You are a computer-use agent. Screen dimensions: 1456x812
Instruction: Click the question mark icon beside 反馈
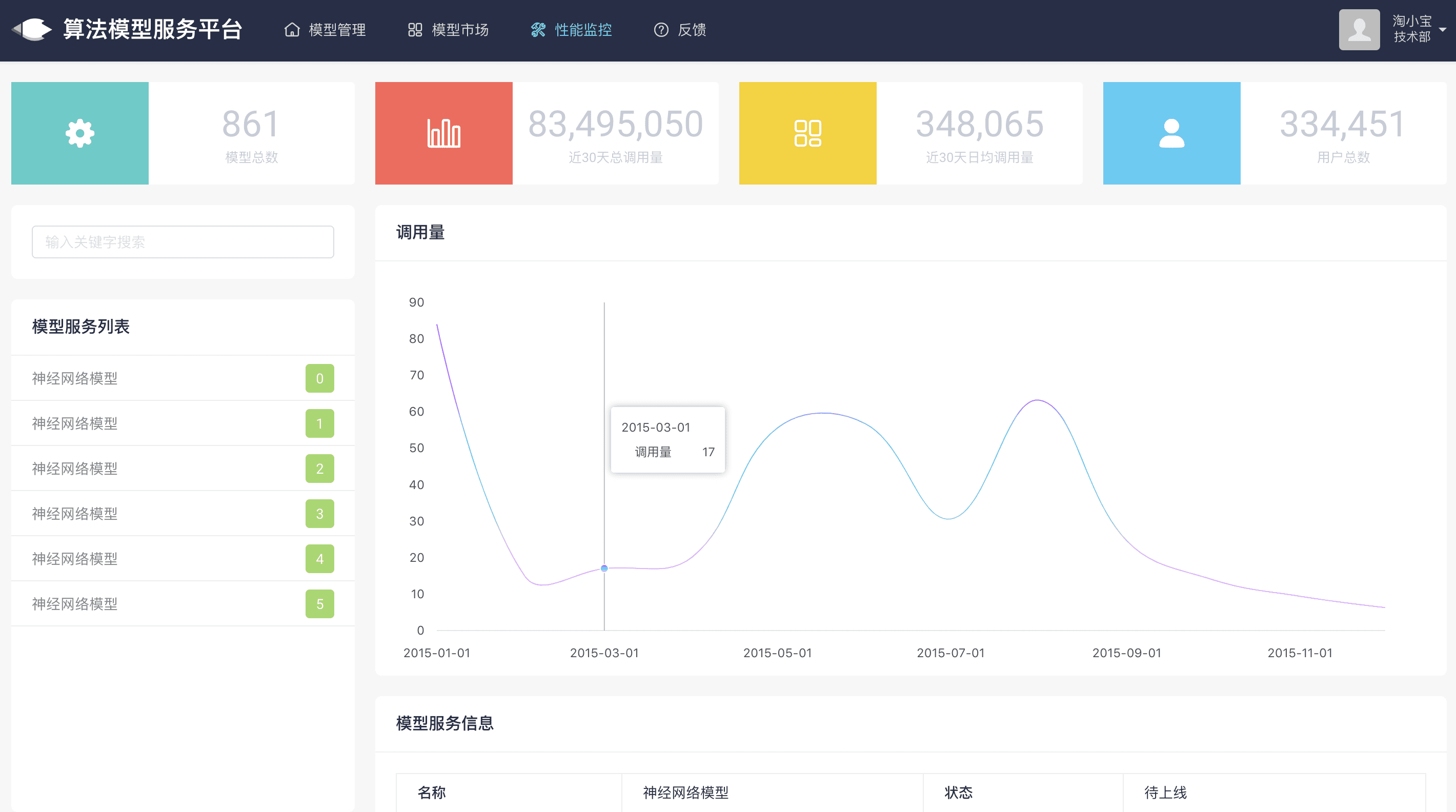click(x=661, y=29)
